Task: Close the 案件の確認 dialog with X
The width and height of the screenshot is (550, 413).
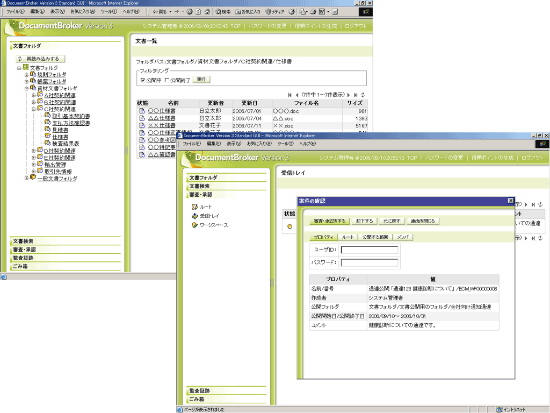Action: (510, 201)
